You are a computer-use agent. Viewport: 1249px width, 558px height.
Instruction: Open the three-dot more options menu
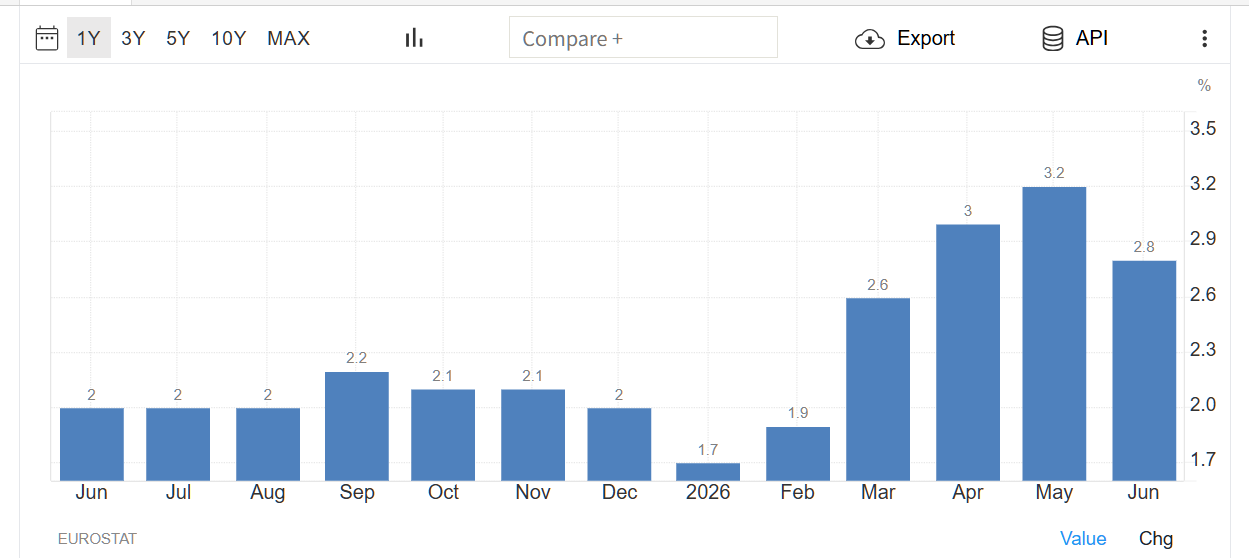[1204, 39]
